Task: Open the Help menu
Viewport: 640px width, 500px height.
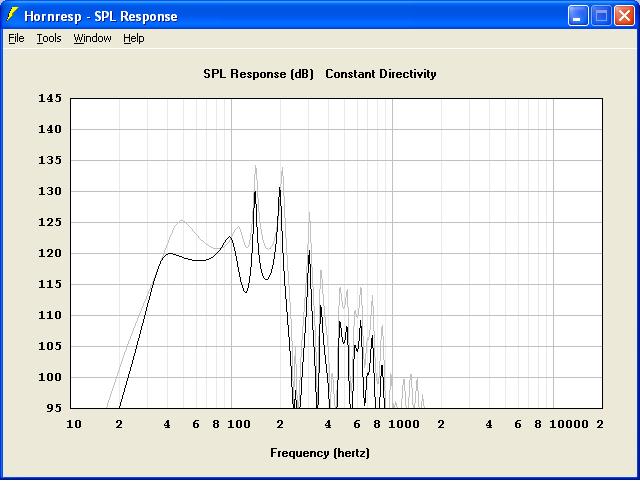Action: point(134,38)
